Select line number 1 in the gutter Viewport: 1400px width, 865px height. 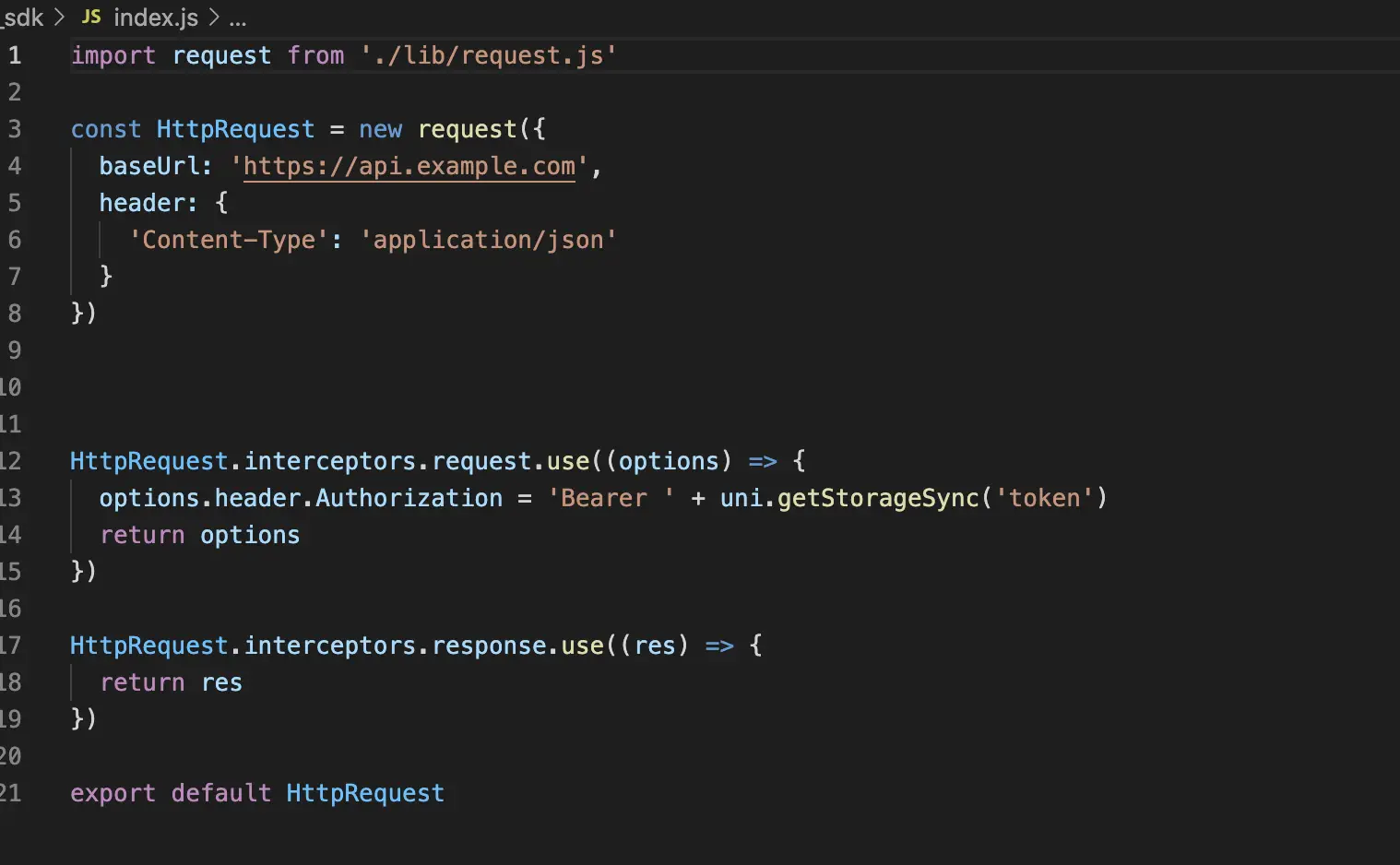coord(15,55)
